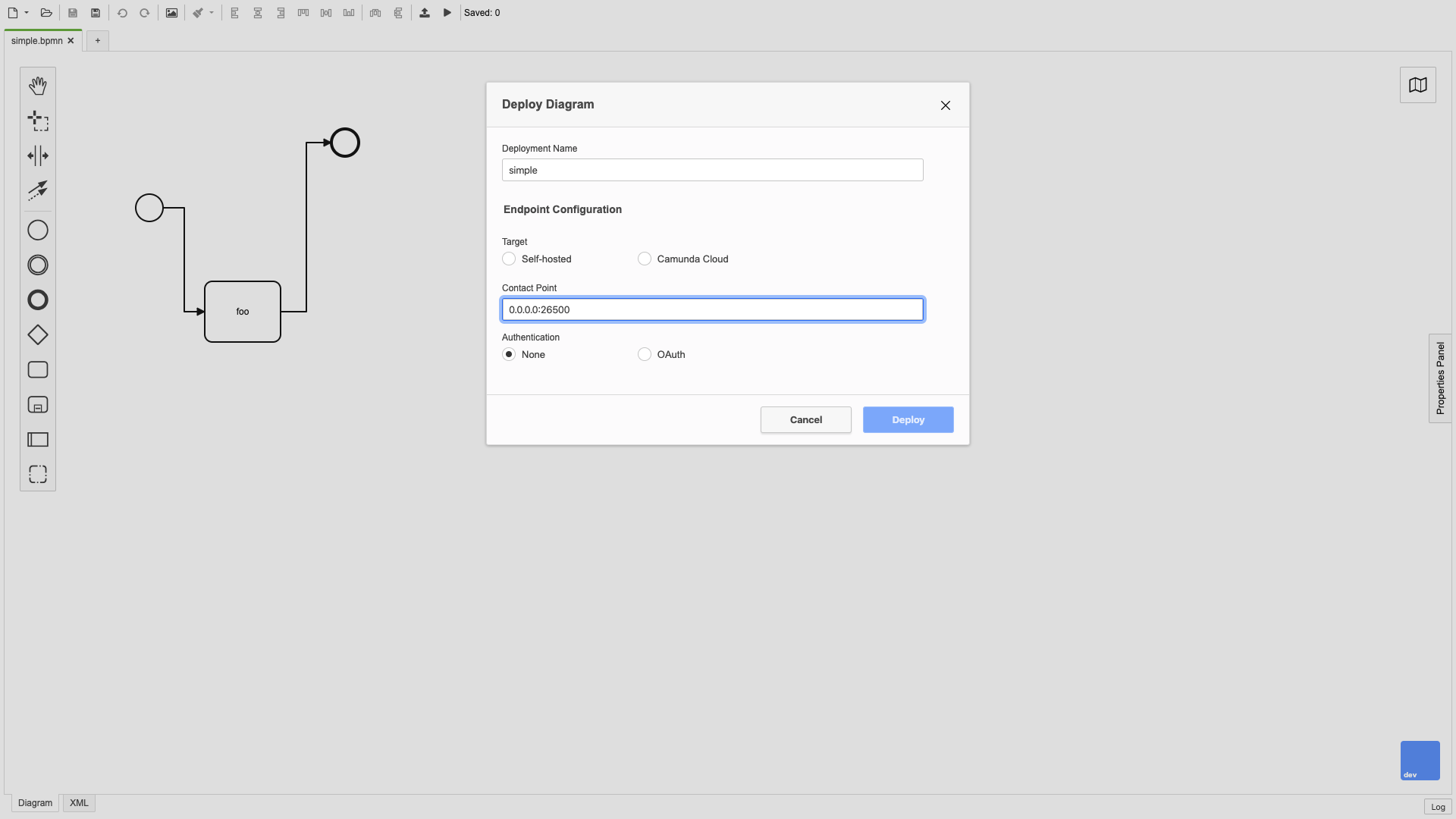Image resolution: width=1456 pixels, height=819 pixels.
Task: Select the Camunda Cloud target
Action: (644, 259)
